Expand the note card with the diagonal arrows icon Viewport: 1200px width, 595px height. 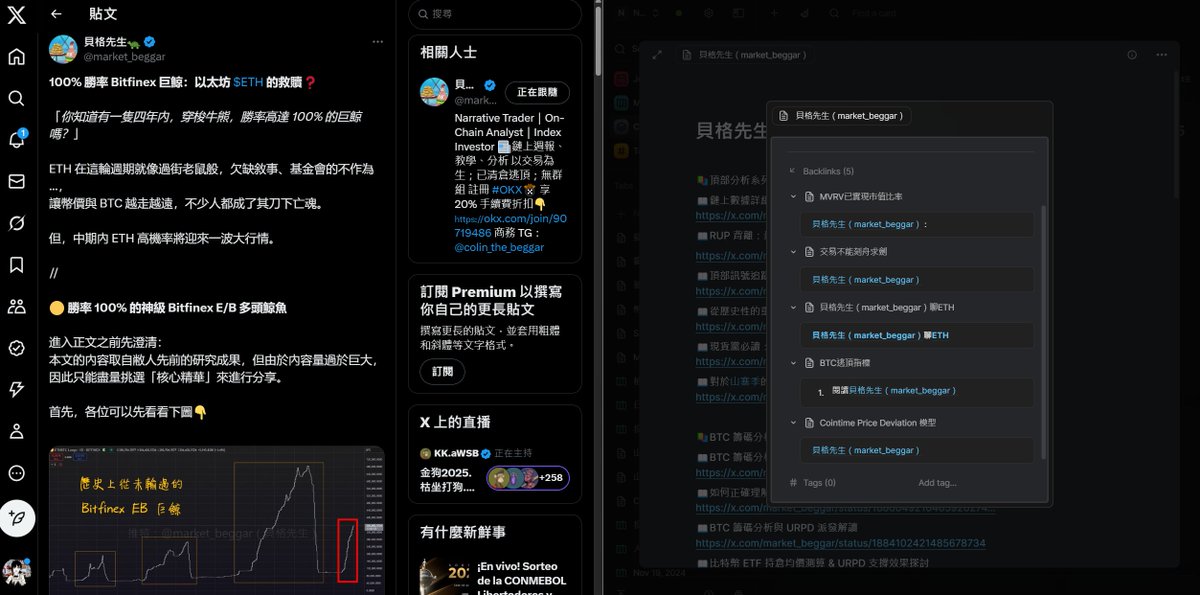pos(657,55)
